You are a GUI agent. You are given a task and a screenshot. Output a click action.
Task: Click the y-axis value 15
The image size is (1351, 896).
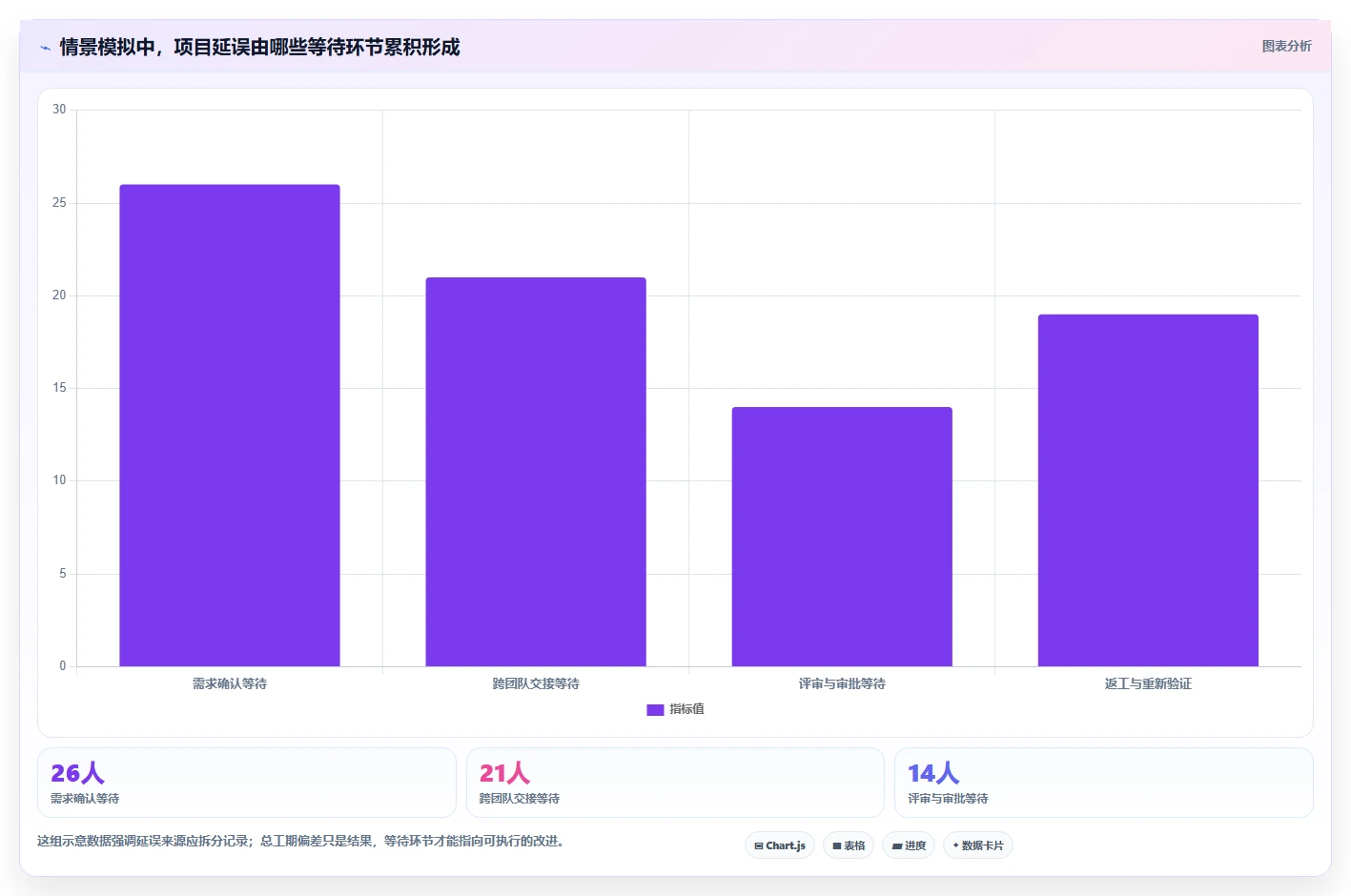(x=59, y=388)
